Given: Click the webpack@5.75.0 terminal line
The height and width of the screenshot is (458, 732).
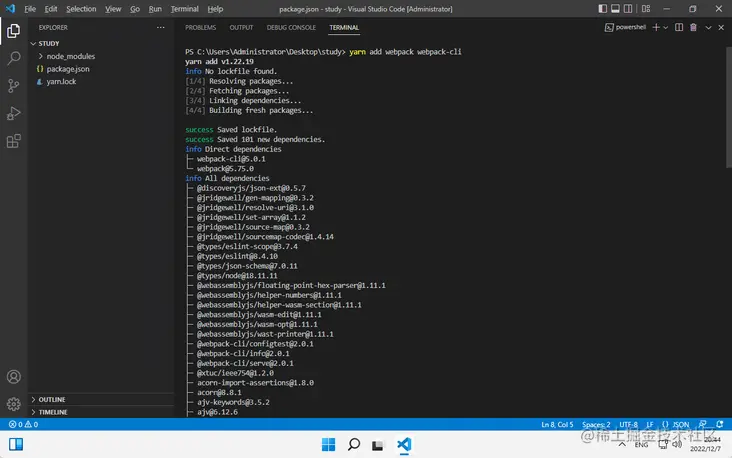Looking at the screenshot, I should click(225, 169).
